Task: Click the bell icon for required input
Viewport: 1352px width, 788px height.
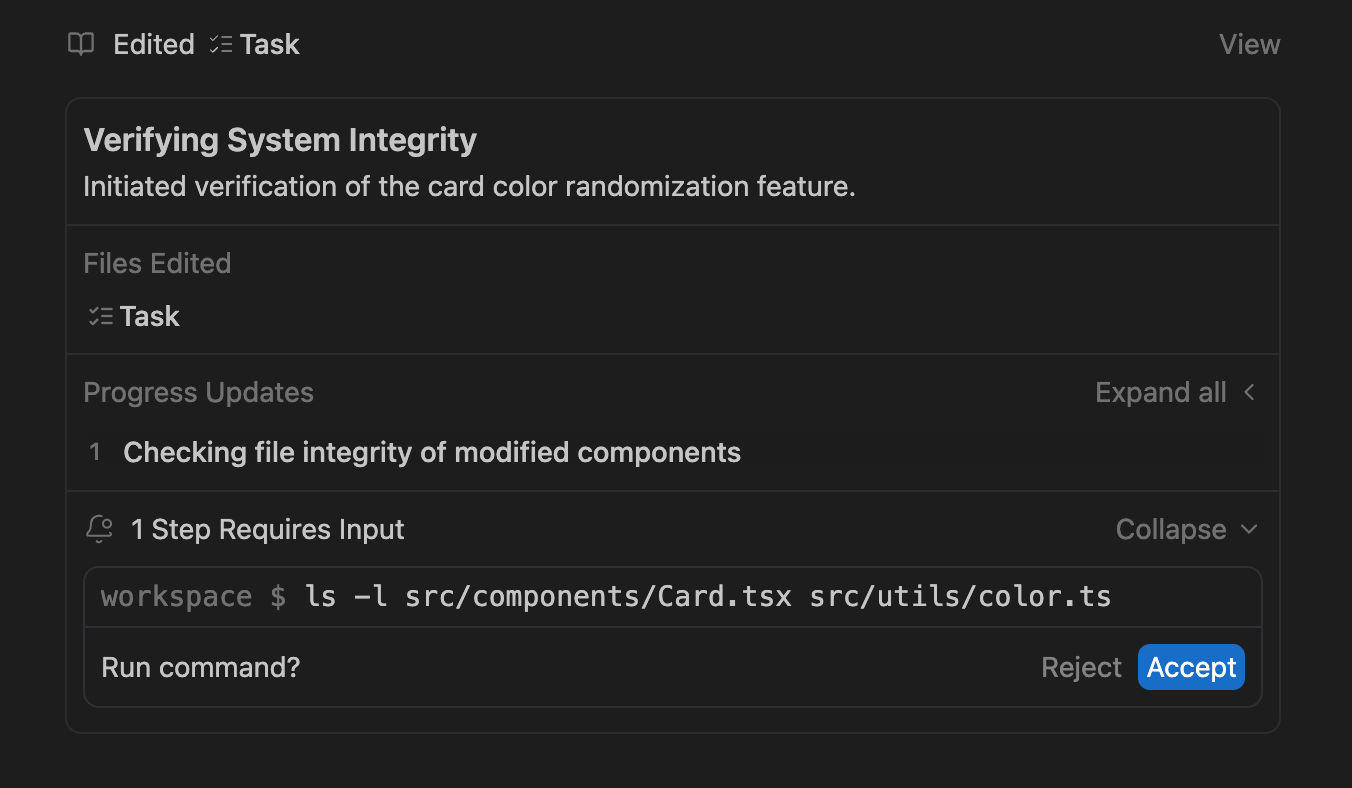Action: (100, 529)
